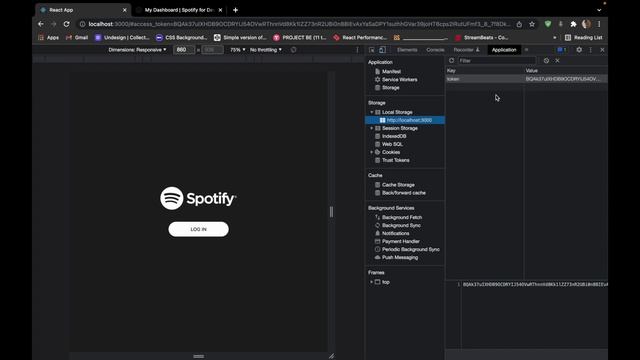This screenshot has height=360, width=640.
Task: Expand the Session Storage node
Action: [372, 128]
